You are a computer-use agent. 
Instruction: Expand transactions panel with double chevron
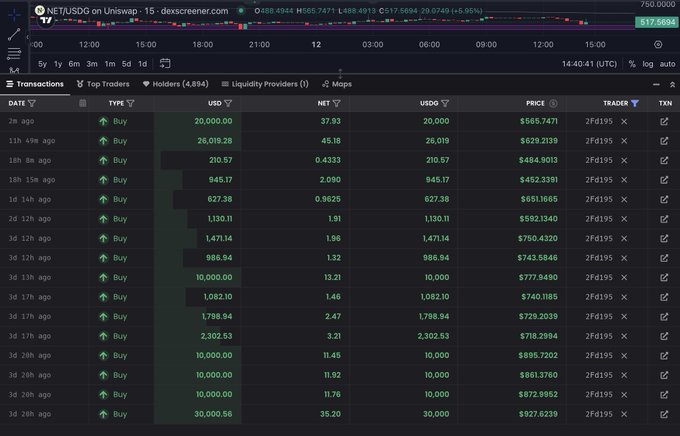coord(672,85)
